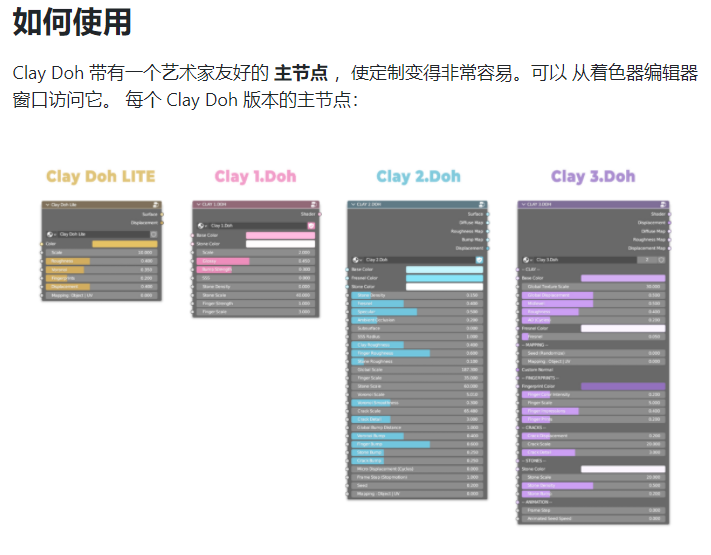This screenshot has height=555, width=711.
Task: Click node group icon in Clay 2.Doh header
Action: click(480, 204)
